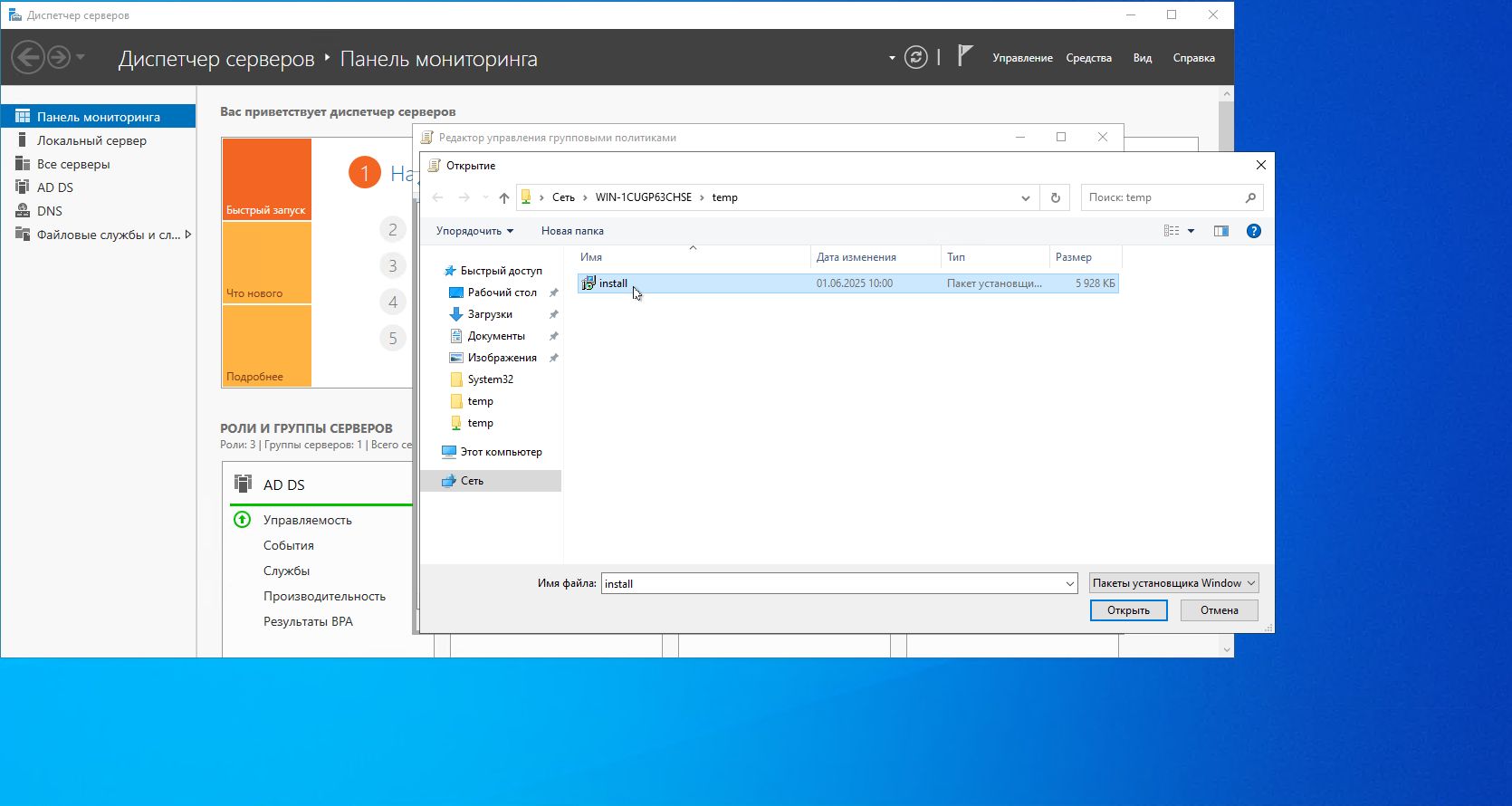Sort by Дата изменения column header
Screen dimensions: 1512x806
pyautogui.click(x=856, y=257)
